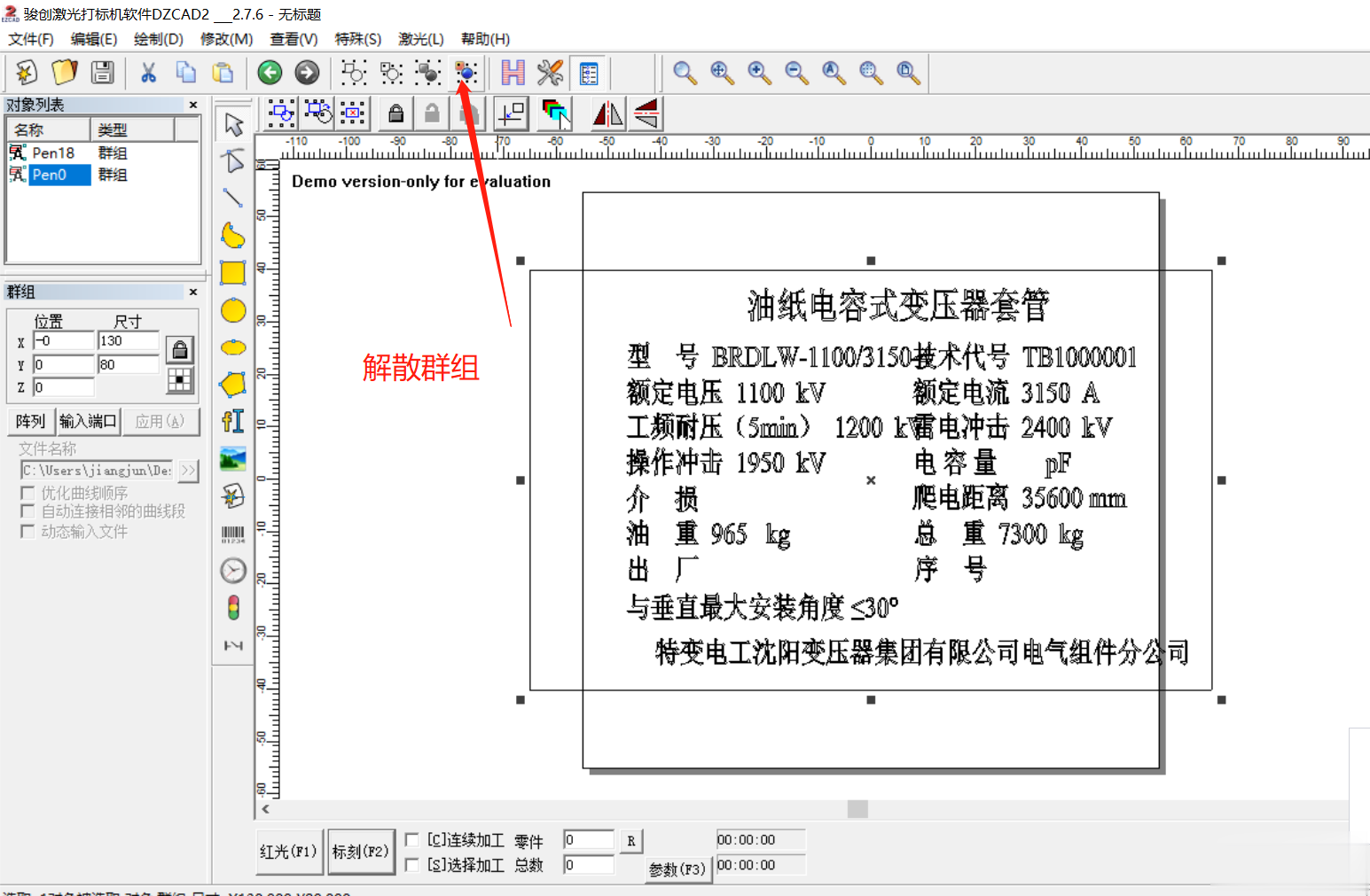Insert a vector file with the icon under the picture icon

pos(233,496)
